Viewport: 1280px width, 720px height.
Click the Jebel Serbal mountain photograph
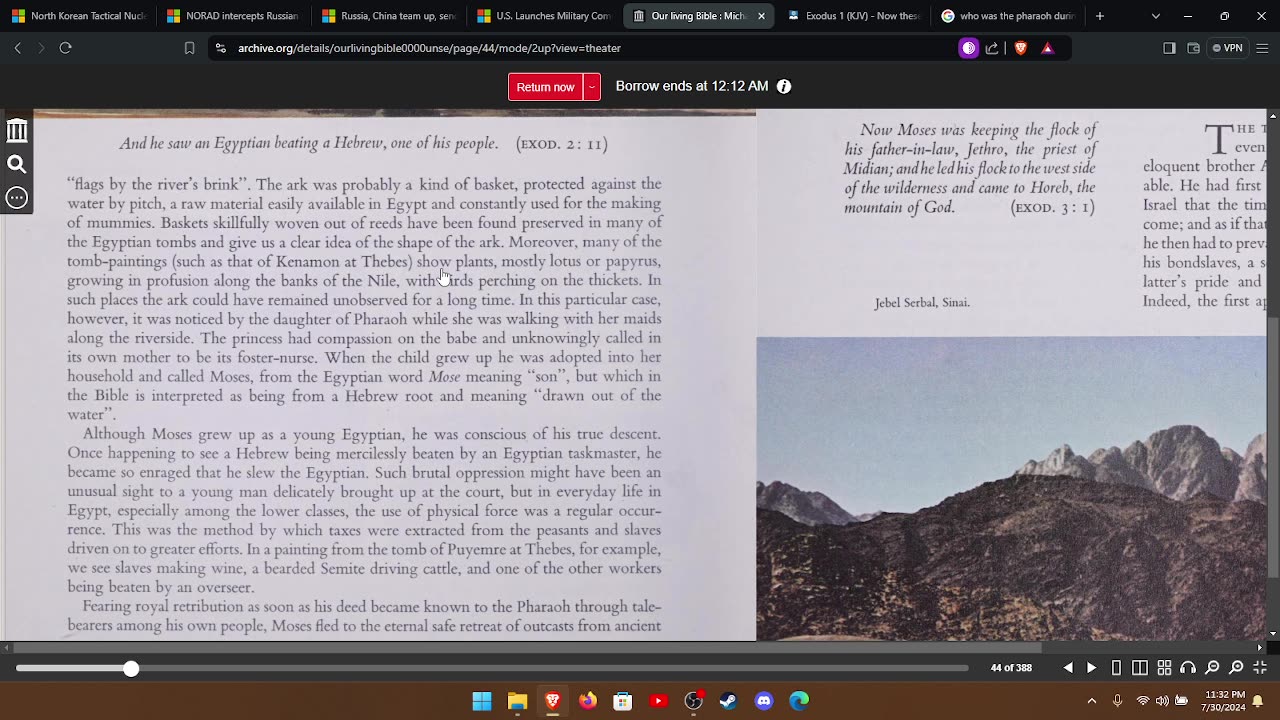[1011, 488]
